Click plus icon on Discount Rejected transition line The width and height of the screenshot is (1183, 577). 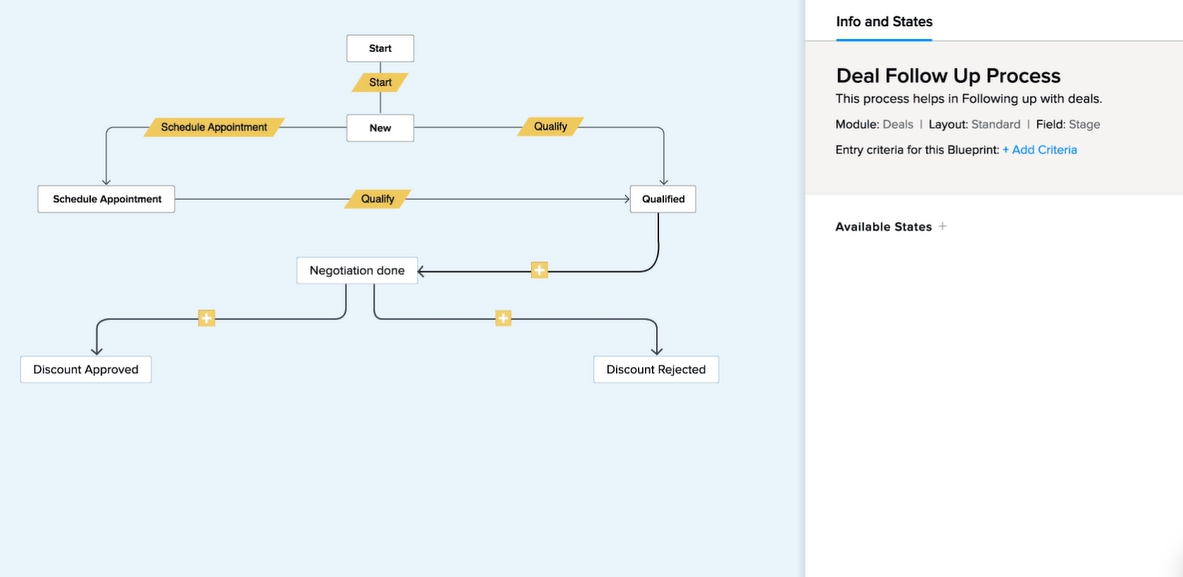click(x=503, y=318)
